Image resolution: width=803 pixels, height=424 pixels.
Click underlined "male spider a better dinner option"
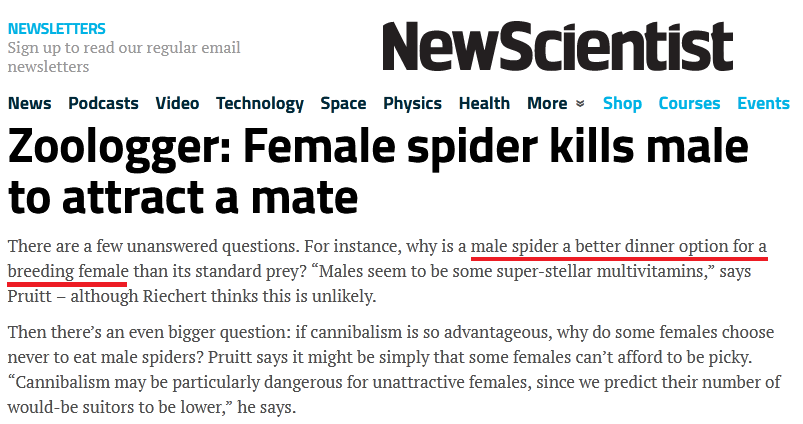[619, 246]
